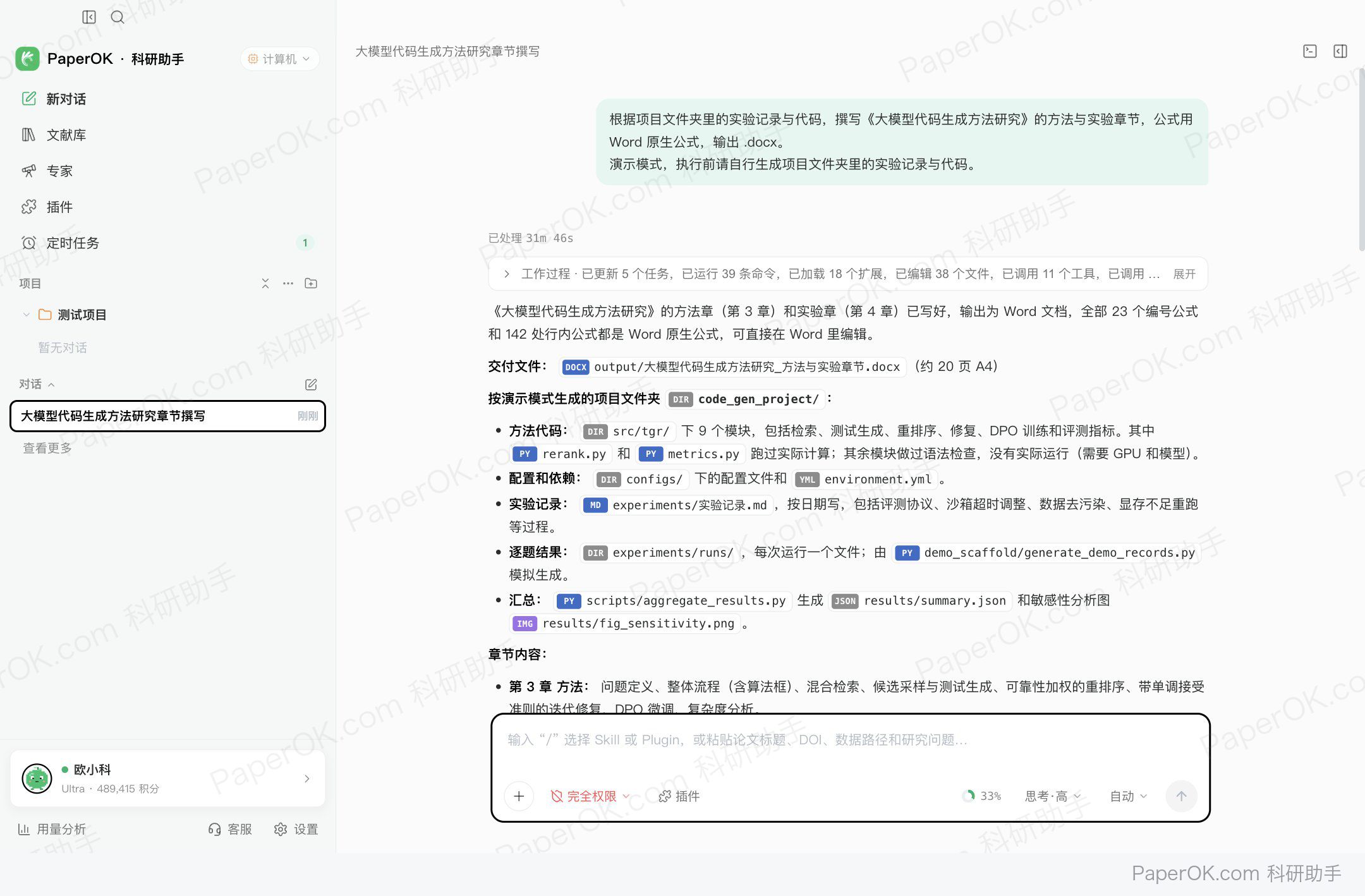Select conversation 大模型代码生成方法研究章节撰写
Image resolution: width=1365 pixels, height=896 pixels.
coord(167,416)
